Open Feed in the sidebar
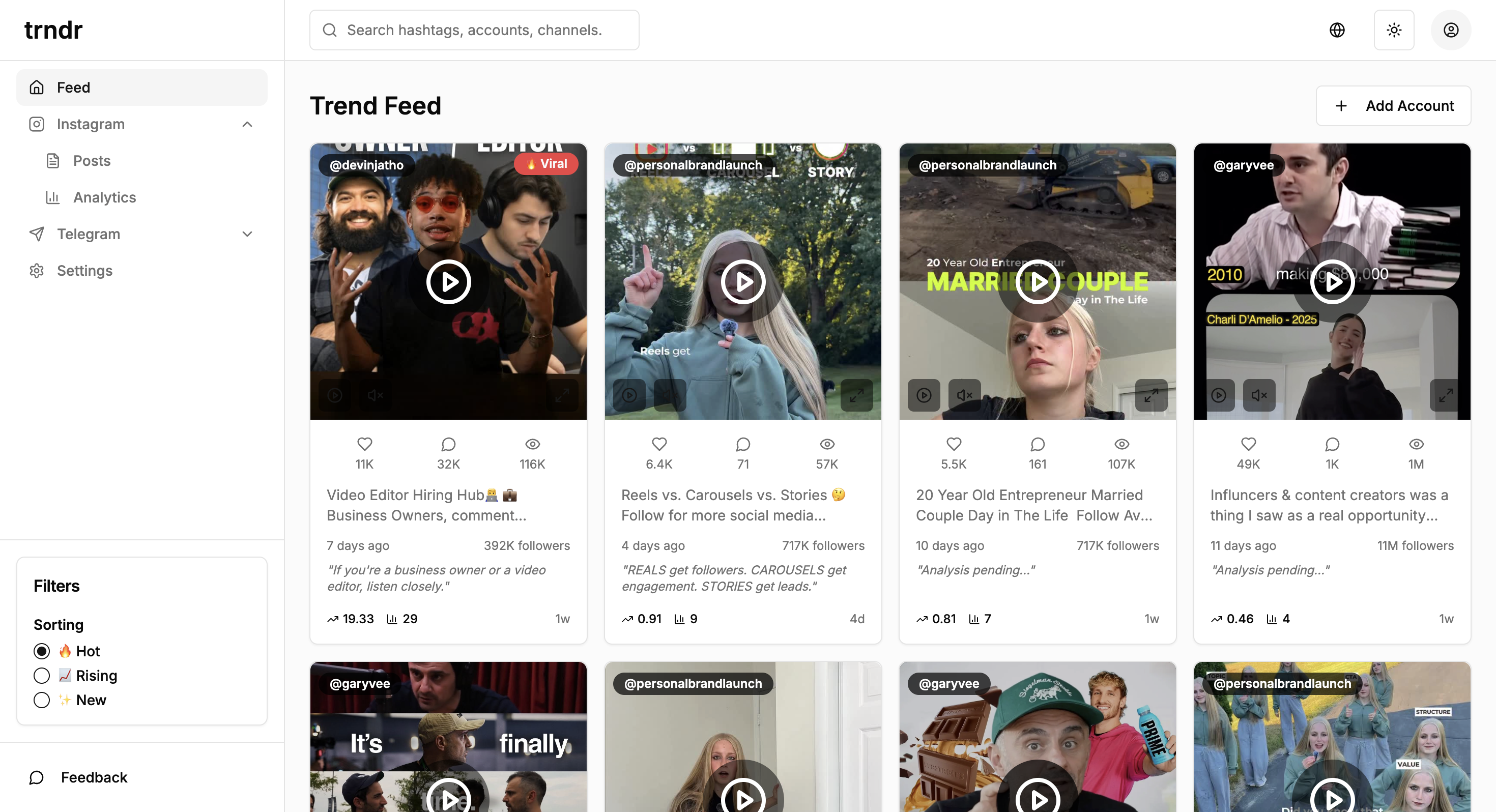The image size is (1496, 812). (141, 87)
